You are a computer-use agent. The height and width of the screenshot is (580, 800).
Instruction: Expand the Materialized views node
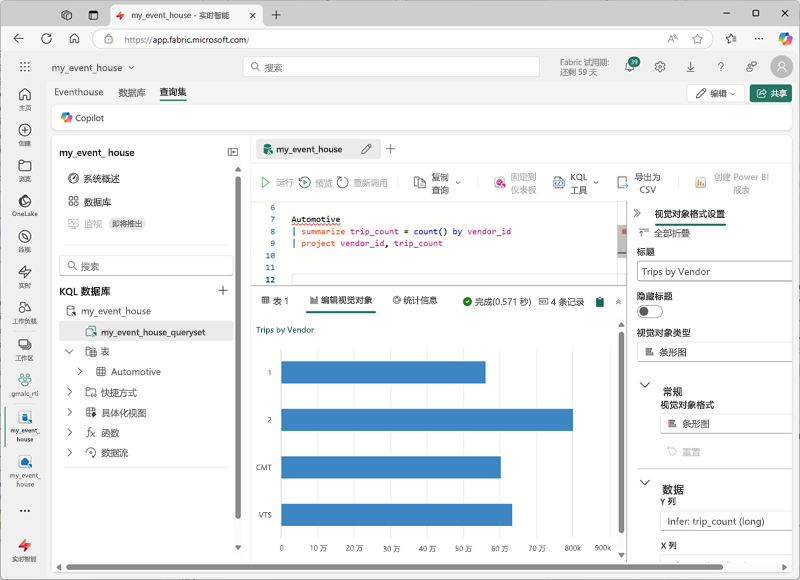point(70,412)
